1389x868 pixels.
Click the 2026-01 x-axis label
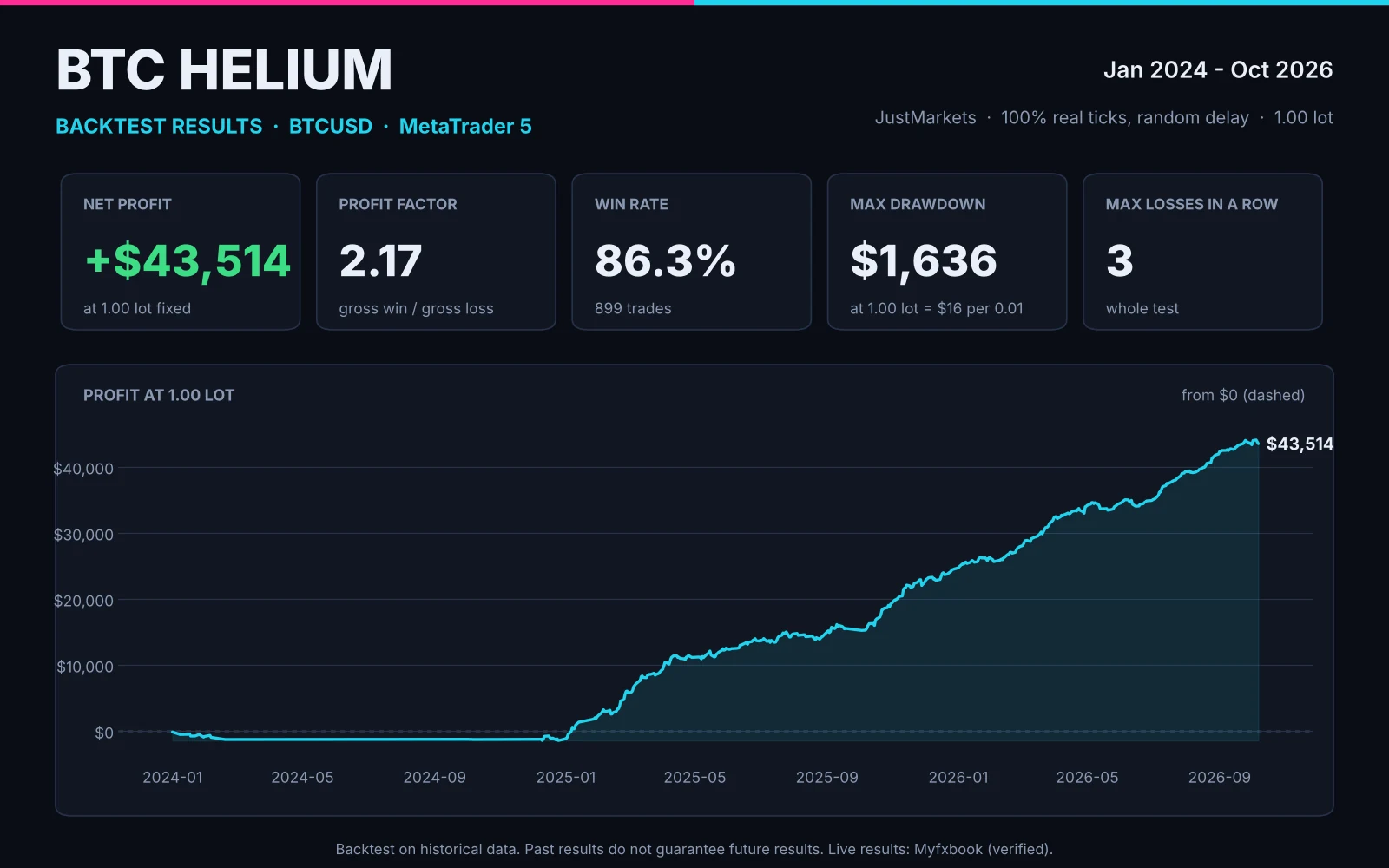[958, 777]
